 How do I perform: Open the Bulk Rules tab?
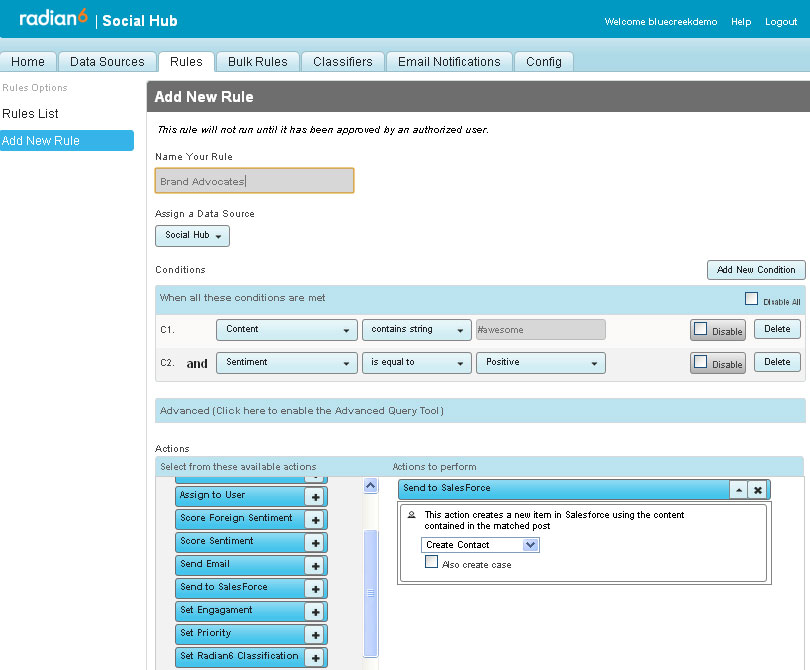[x=258, y=62]
